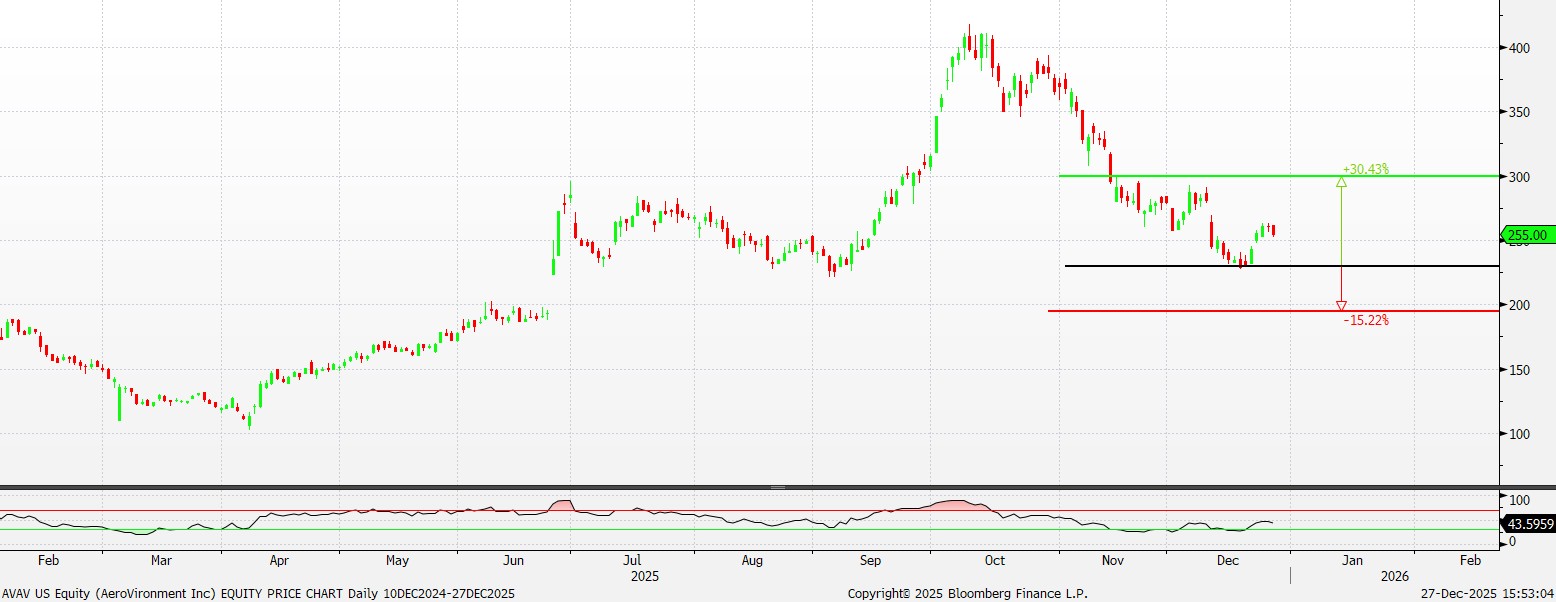Click the 100 label on the RSI axis

click(1520, 500)
